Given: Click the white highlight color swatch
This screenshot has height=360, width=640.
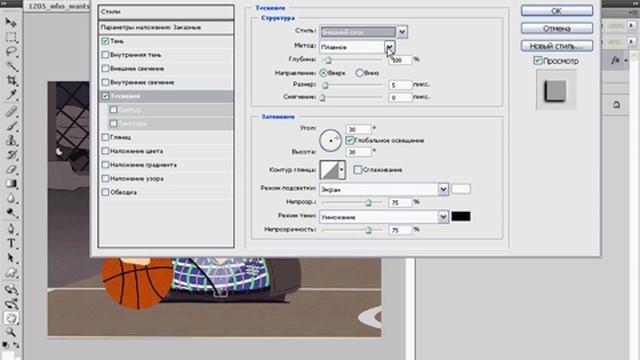Looking at the screenshot, I should [x=461, y=189].
